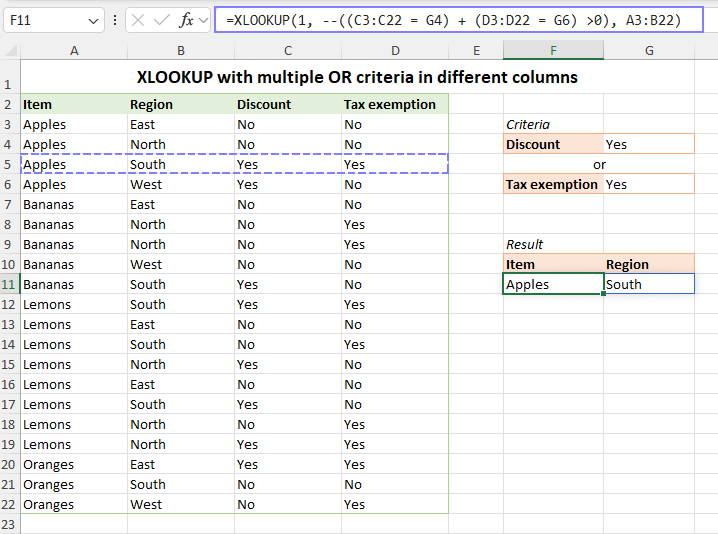718x534 pixels.
Task: Click the 'Item' header cell in A2
Action: pos(74,104)
